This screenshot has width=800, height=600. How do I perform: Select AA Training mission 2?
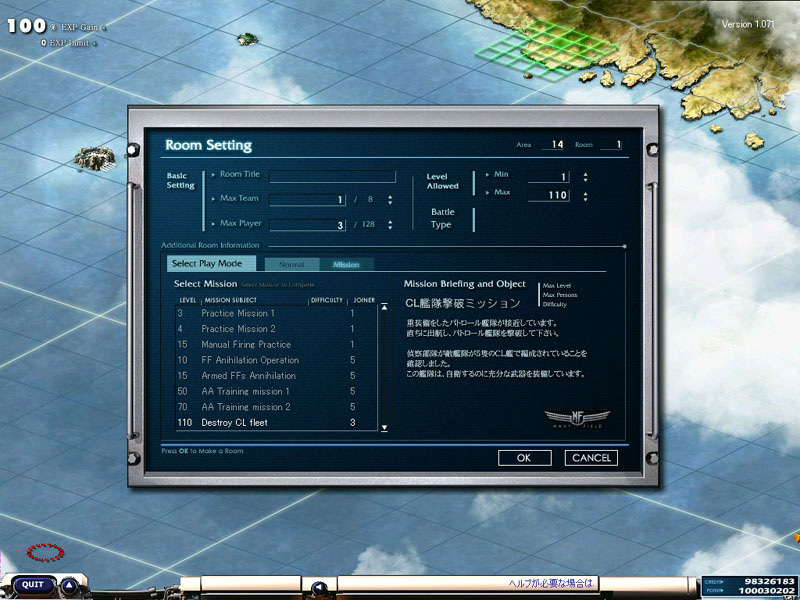click(x=276, y=407)
